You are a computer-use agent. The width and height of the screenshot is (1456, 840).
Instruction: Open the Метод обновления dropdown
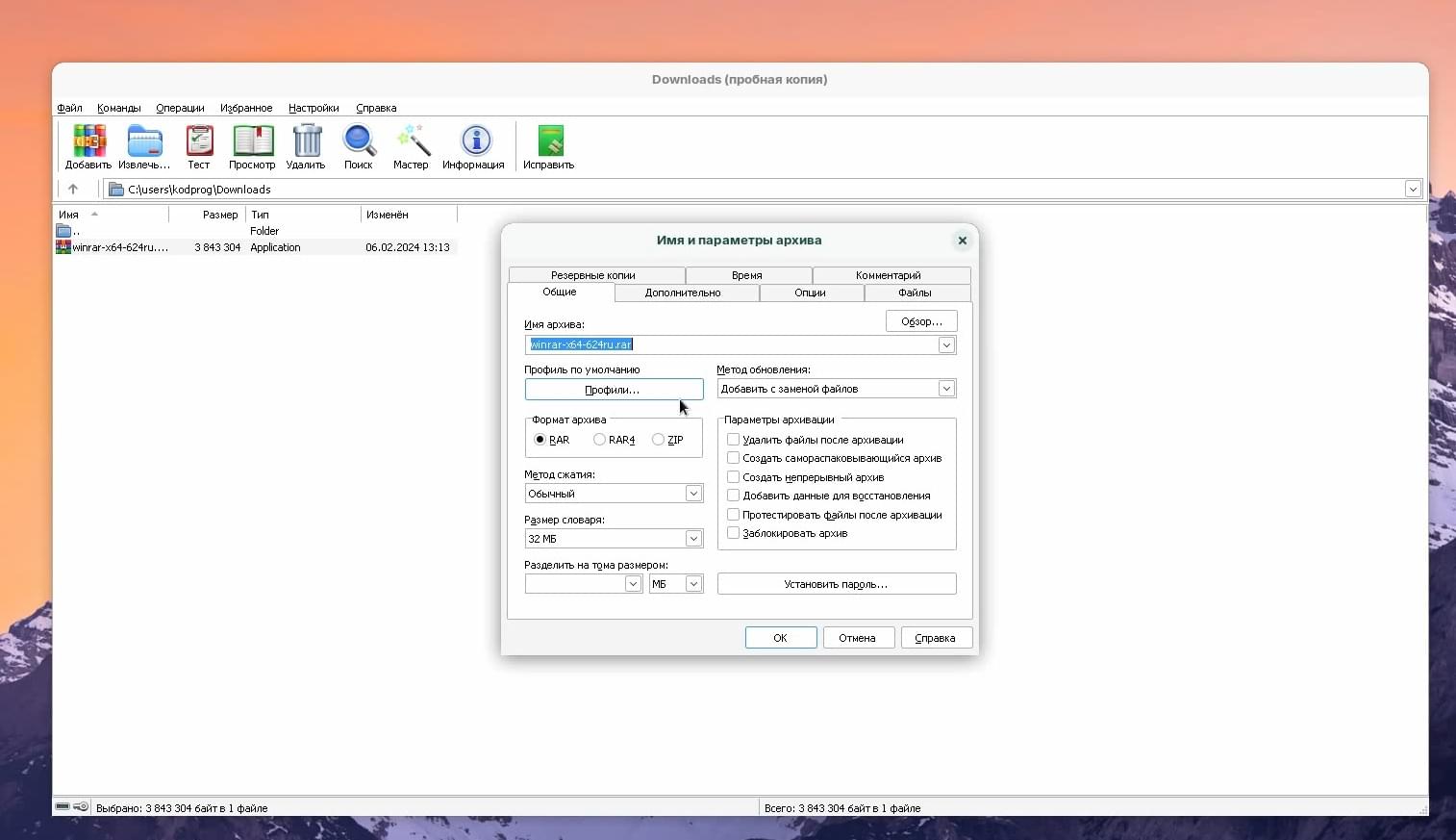[x=946, y=389]
